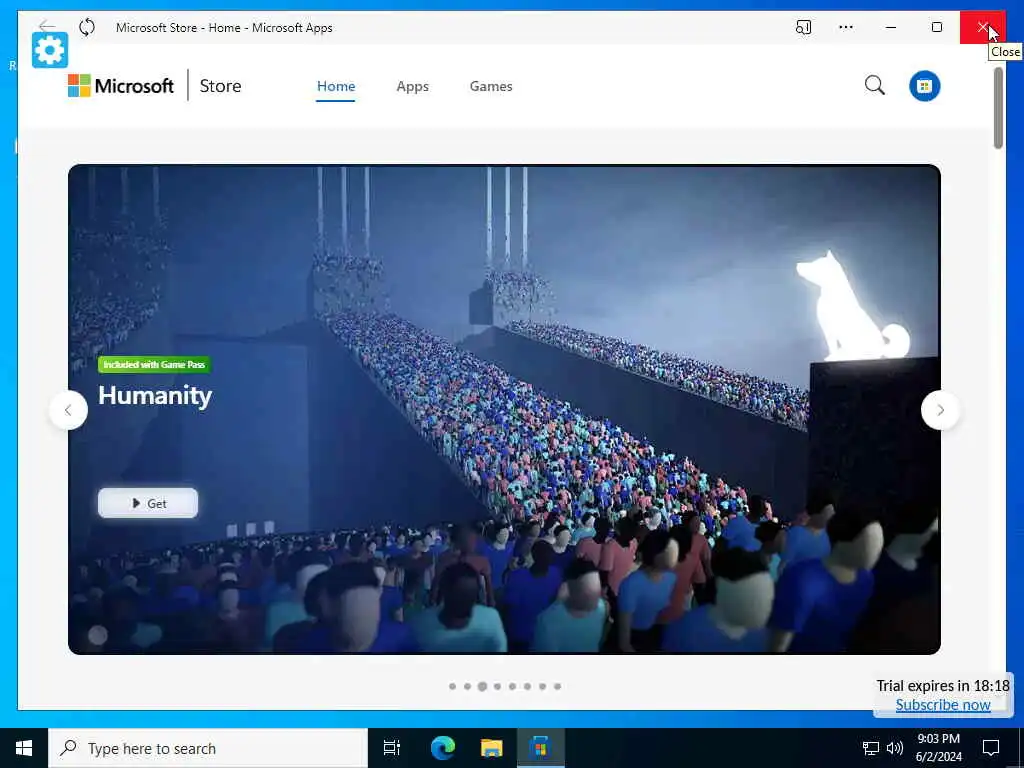Open the cast/read aloud icon in title bar
The image size is (1024, 768).
pos(803,27)
